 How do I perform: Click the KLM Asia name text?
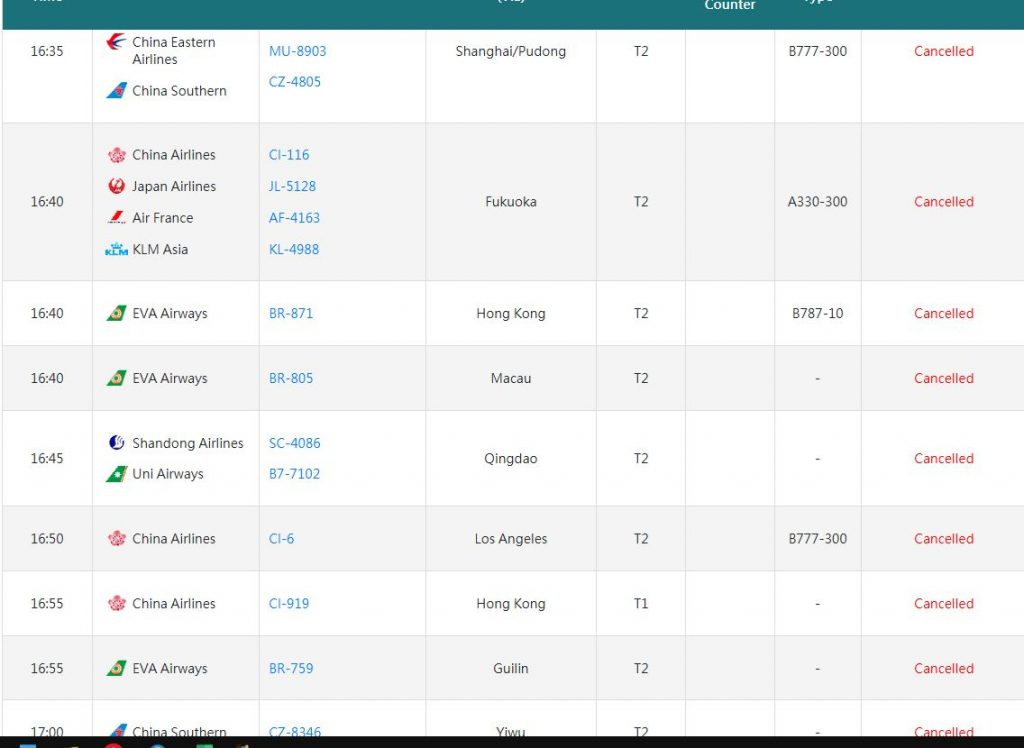[x=160, y=249]
